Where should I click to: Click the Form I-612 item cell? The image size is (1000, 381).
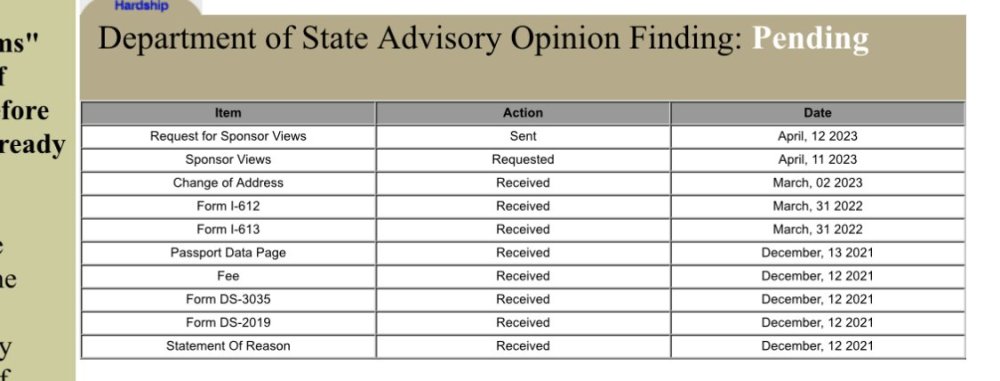pos(228,206)
